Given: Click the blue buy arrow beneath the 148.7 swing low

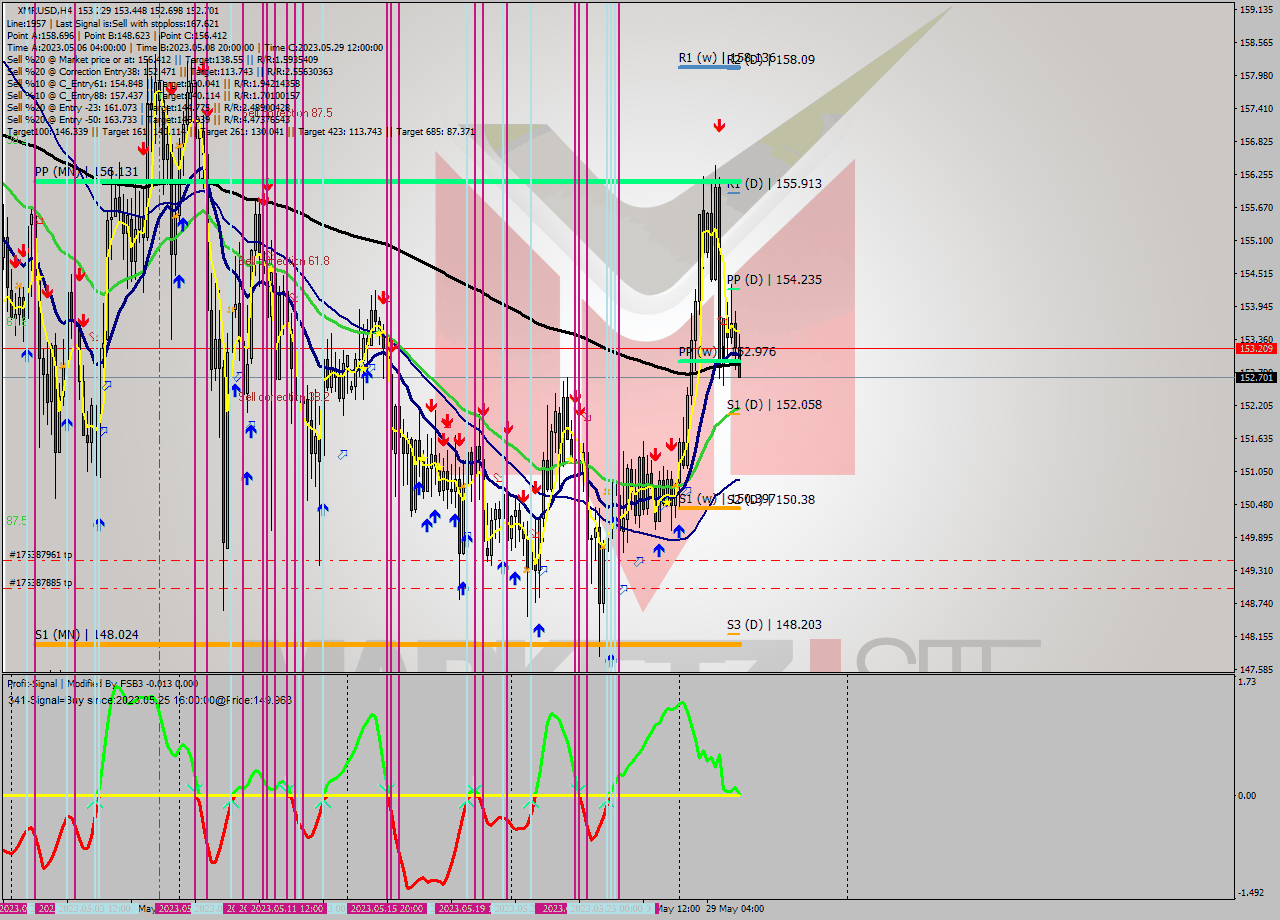Looking at the screenshot, I should click(539, 630).
